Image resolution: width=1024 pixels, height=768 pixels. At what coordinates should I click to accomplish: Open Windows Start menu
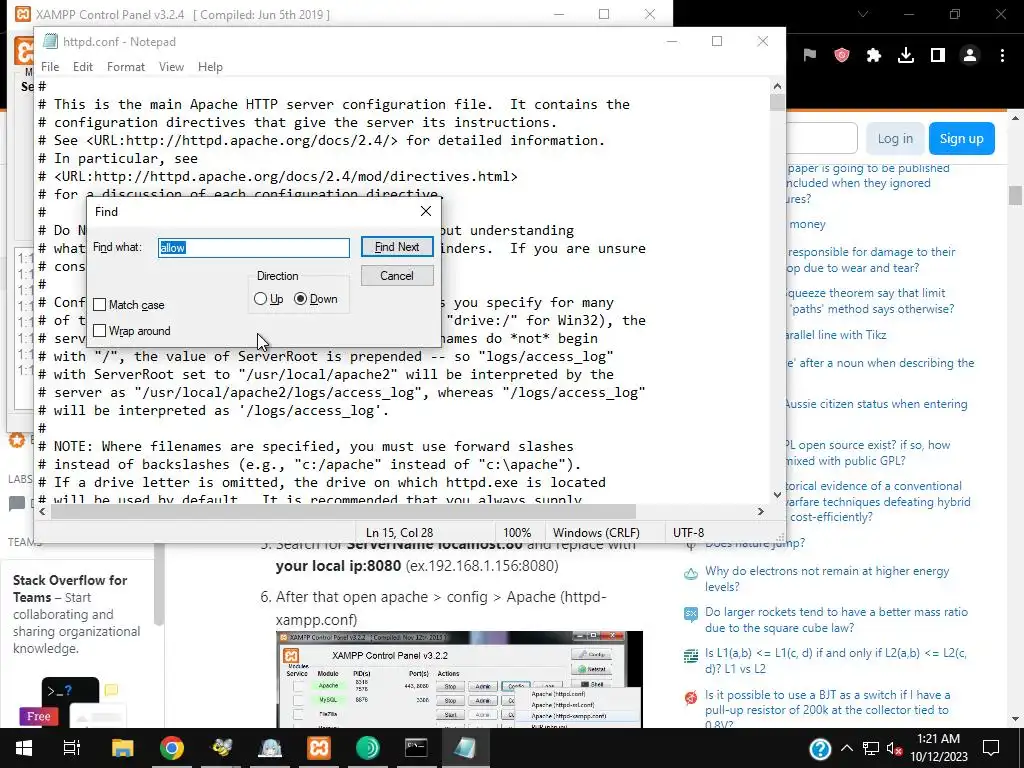click(24, 748)
